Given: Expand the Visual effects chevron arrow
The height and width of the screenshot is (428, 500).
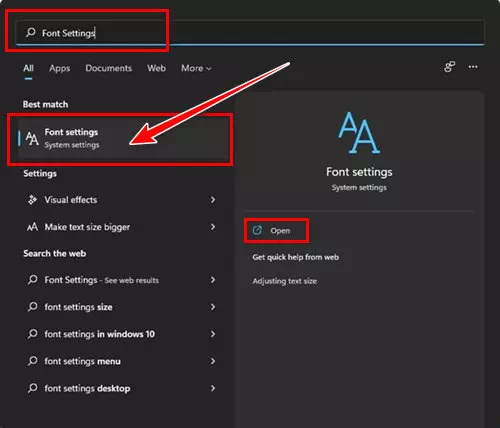Looking at the screenshot, I should (x=213, y=200).
